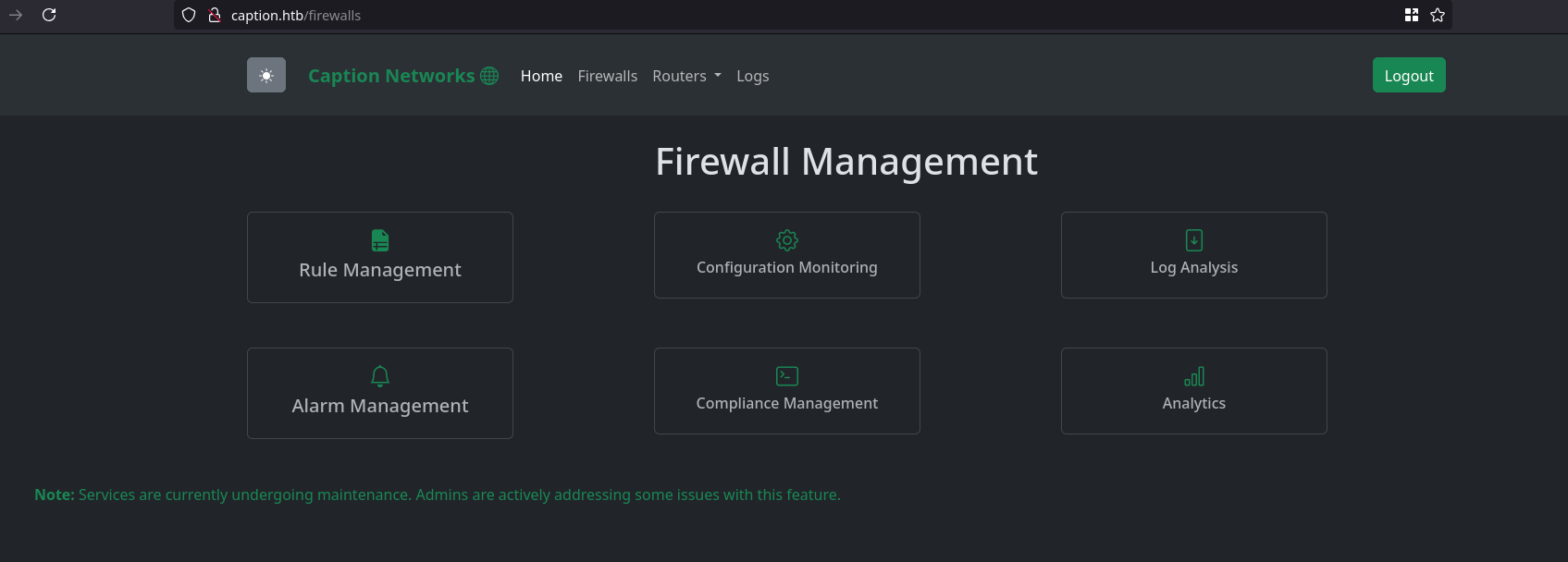Bookmark this page using the star icon
The width and height of the screenshot is (1568, 562).
click(1438, 15)
